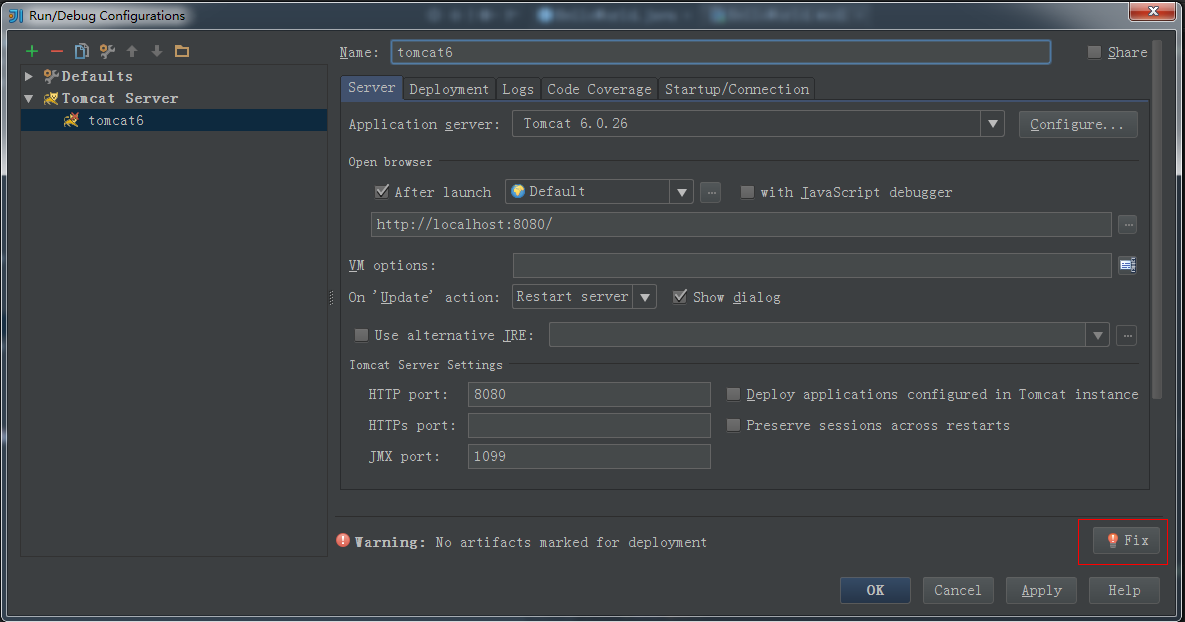This screenshot has height=622, width=1185.
Task: Open edit defaults wrench icon
Action: (107, 51)
